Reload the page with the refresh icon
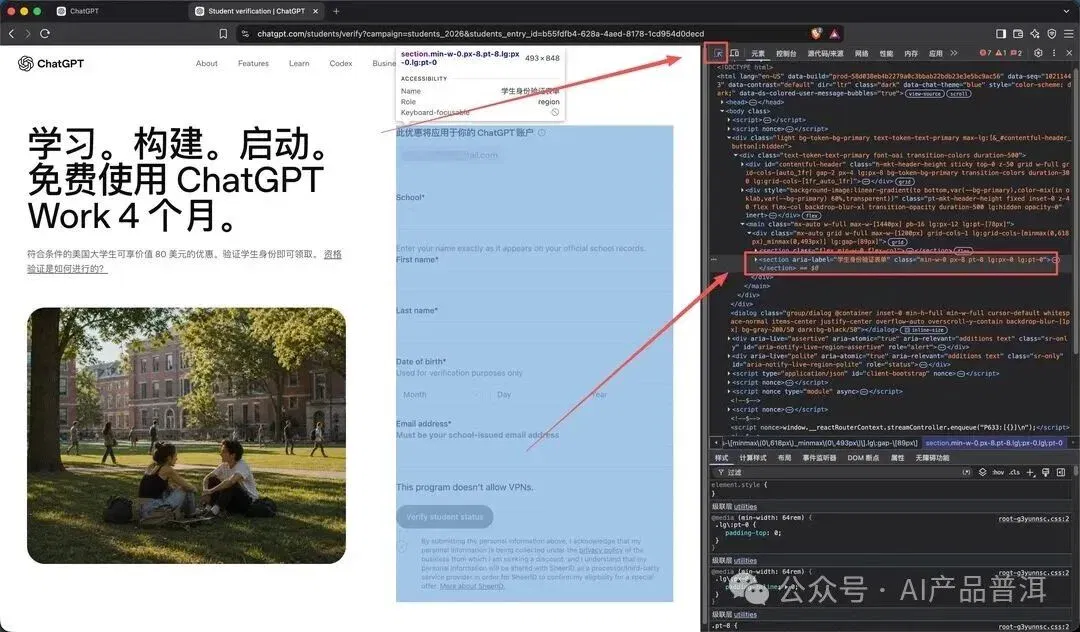This screenshot has width=1080, height=632. [x=45, y=33]
